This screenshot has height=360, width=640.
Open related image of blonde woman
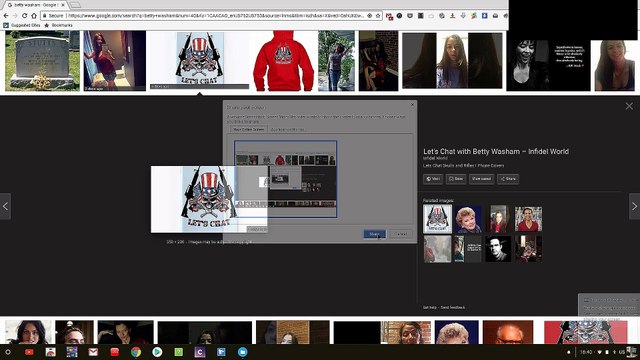[468, 219]
